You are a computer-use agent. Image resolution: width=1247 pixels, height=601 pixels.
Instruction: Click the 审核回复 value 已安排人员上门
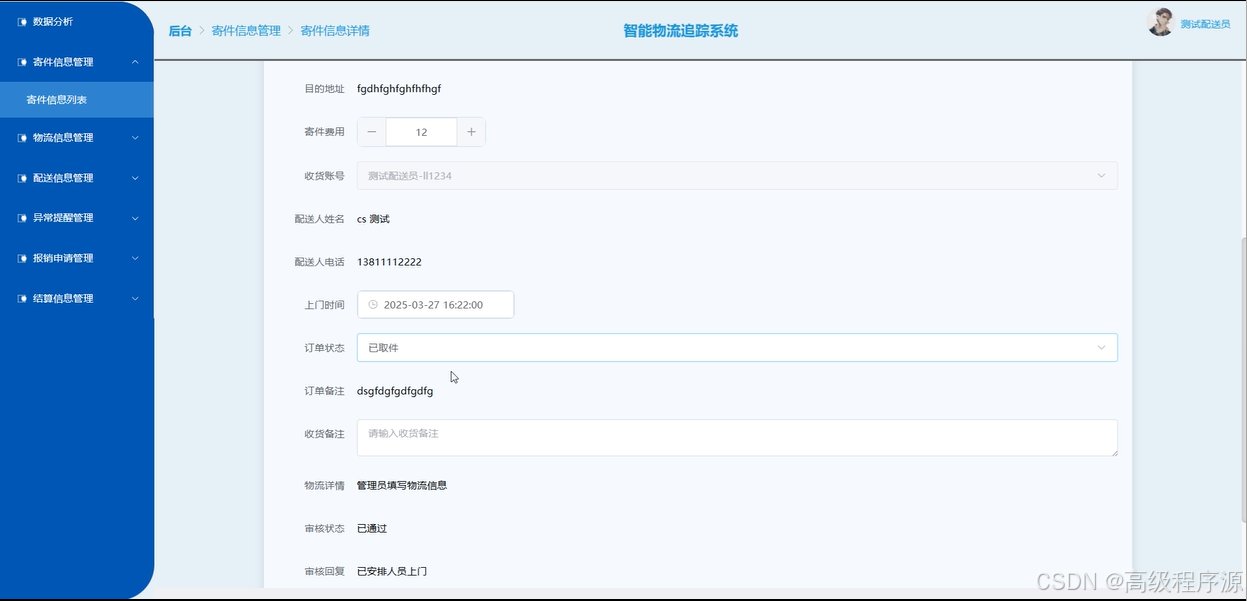(392, 571)
